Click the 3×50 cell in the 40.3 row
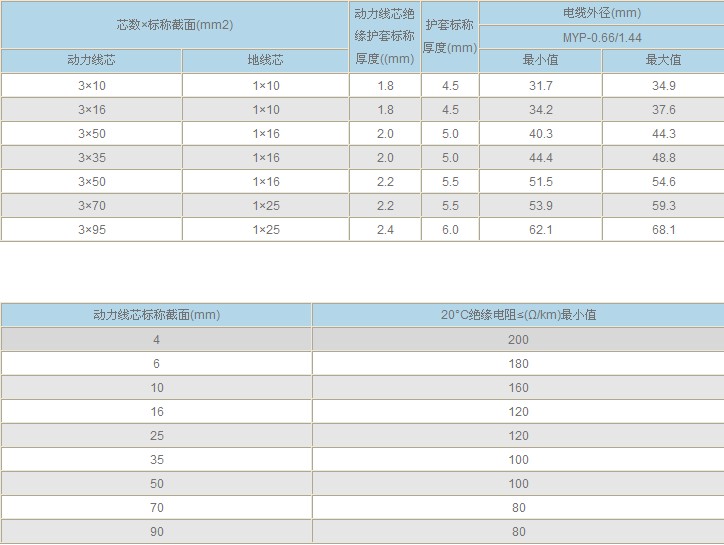Viewport: 724px width, 545px height. click(x=91, y=133)
